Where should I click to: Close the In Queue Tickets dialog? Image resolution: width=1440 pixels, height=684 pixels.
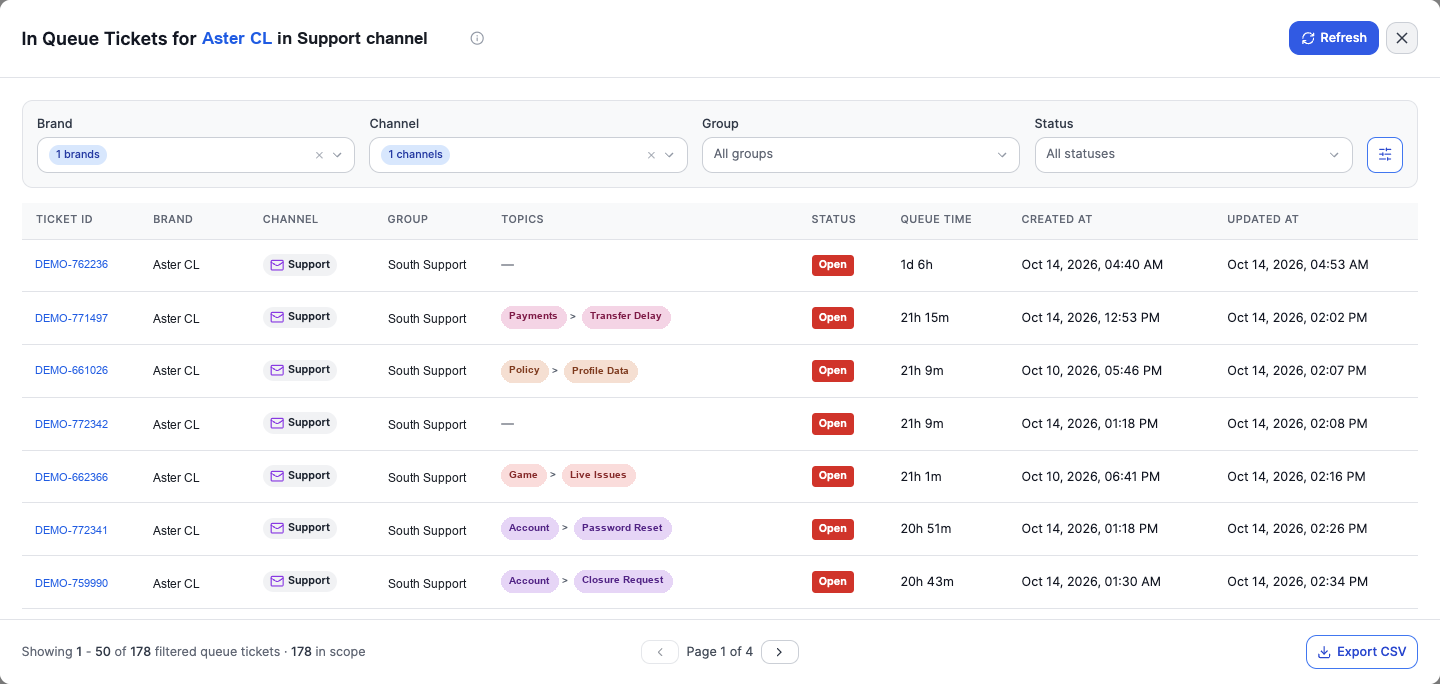[1402, 38]
